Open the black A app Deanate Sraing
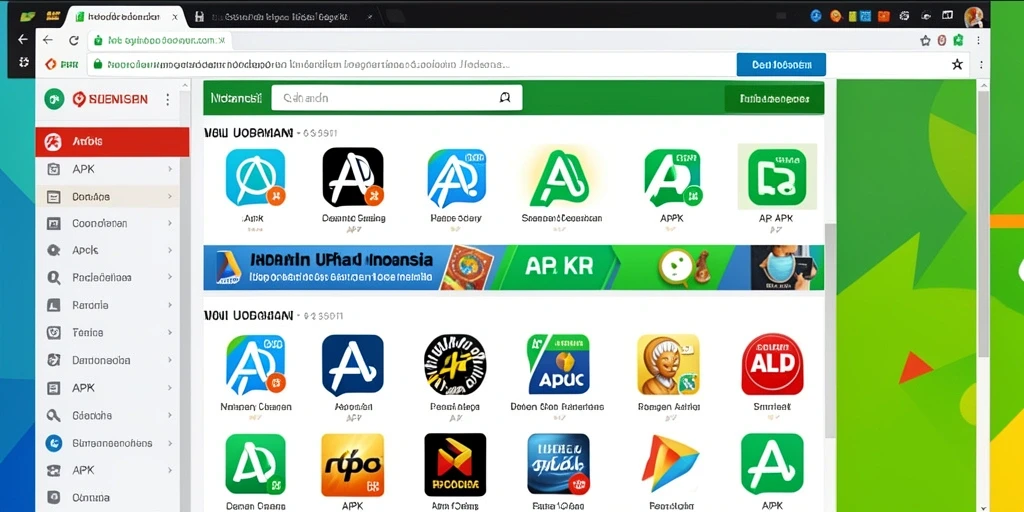The height and width of the screenshot is (512, 1024). pos(353,177)
